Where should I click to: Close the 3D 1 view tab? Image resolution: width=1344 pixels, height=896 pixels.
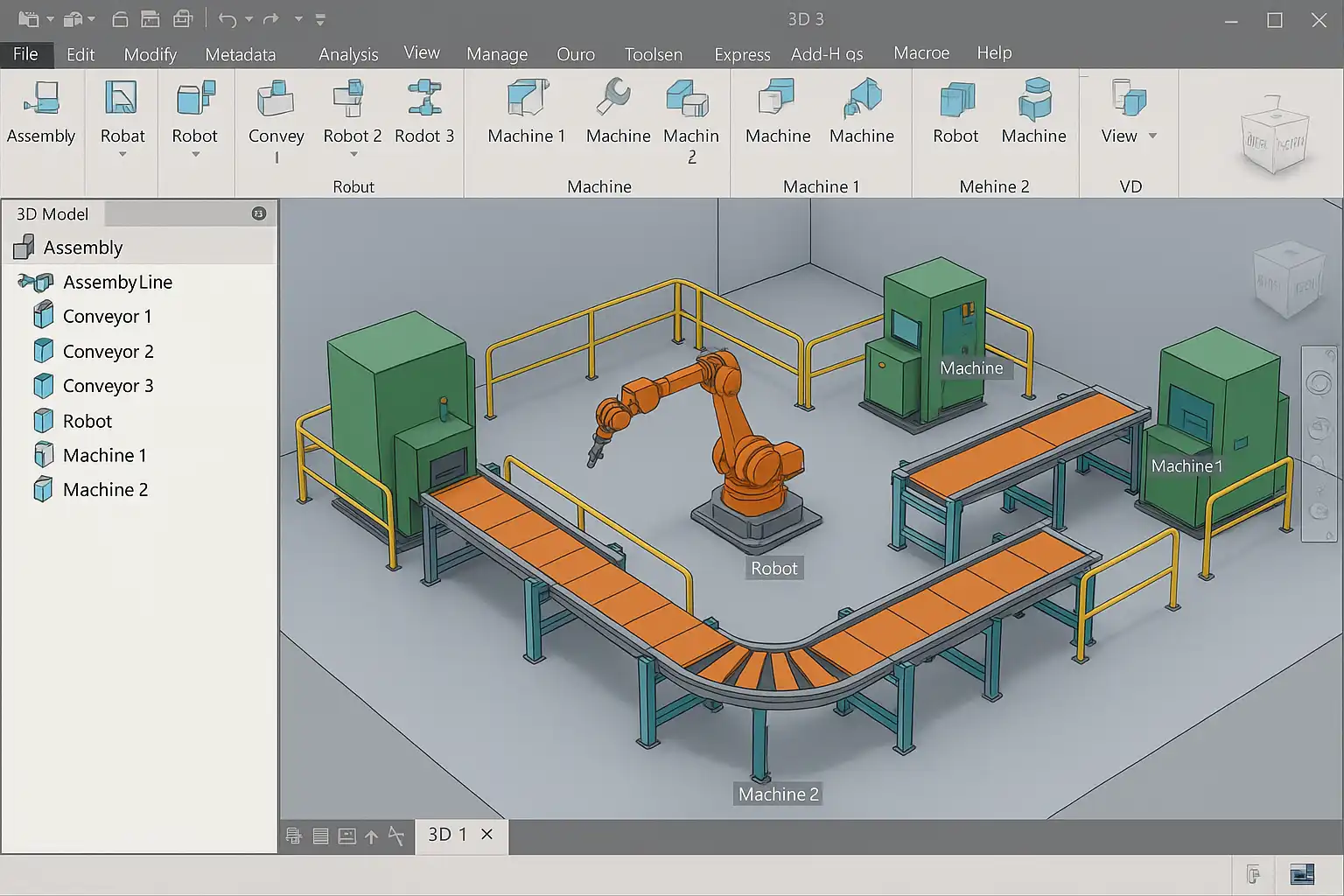(x=487, y=835)
